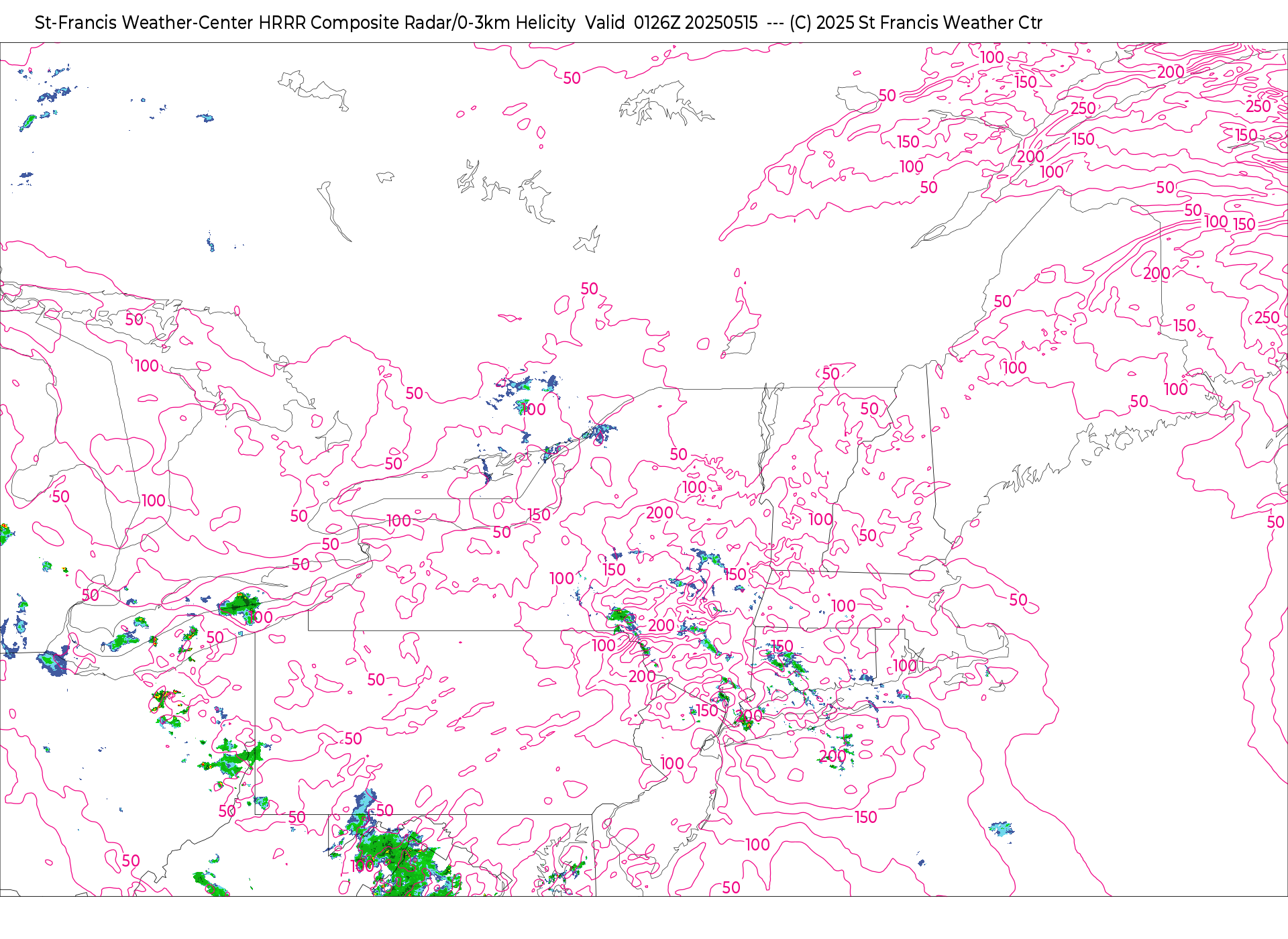Viewport: 1288px width, 939px height.
Task: Select "HRRR Composite Radar/0-3km Helicity" in the header
Action: [417, 23]
